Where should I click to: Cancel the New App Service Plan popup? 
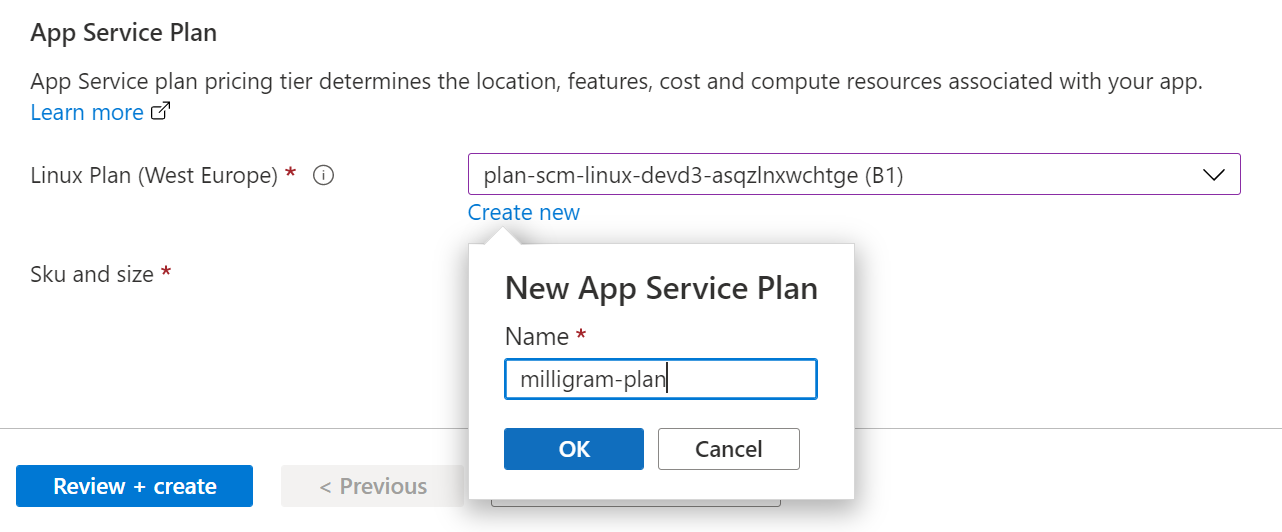coord(728,449)
